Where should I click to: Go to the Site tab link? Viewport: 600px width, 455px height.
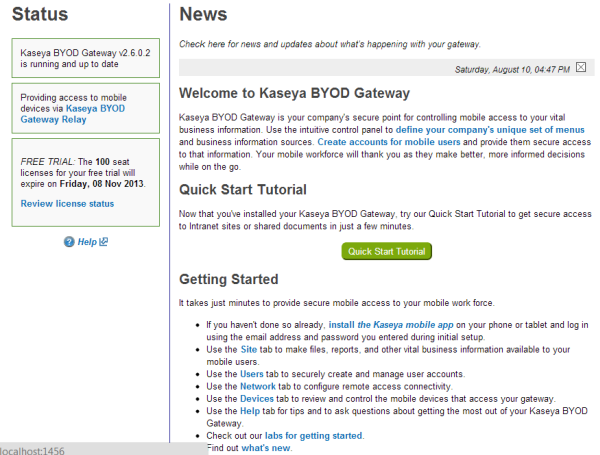click(x=249, y=349)
